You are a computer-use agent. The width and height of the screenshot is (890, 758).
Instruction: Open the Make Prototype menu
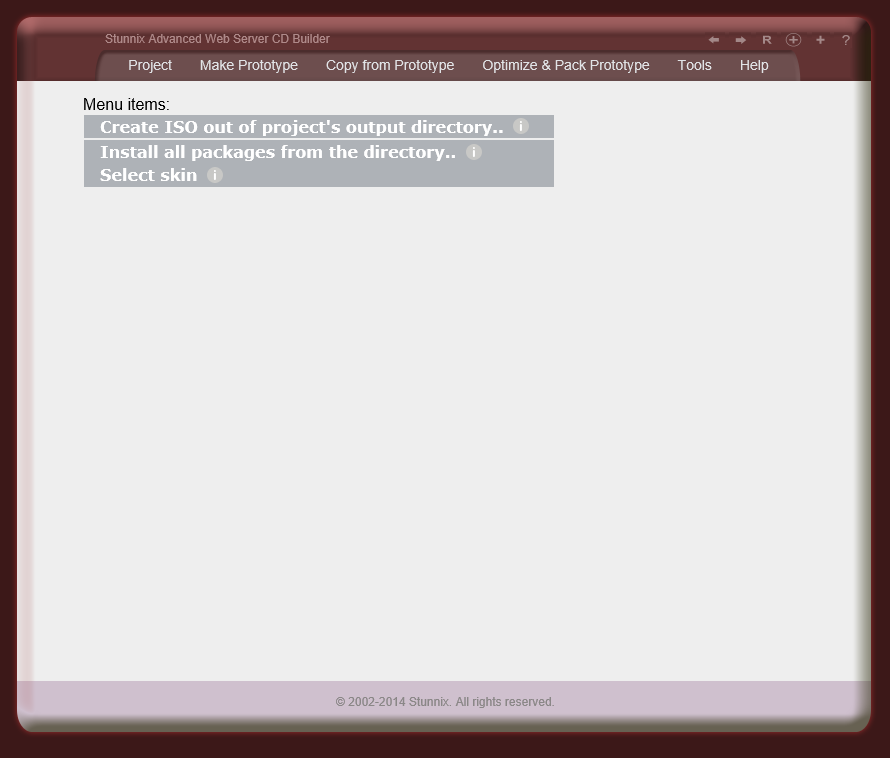(248, 65)
